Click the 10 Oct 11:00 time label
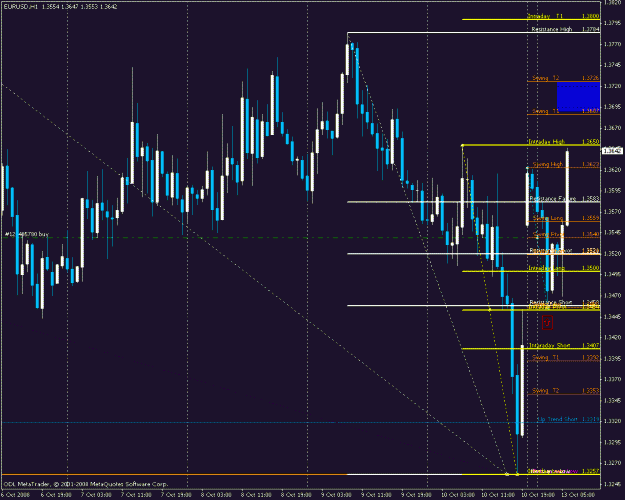 click(x=497, y=495)
